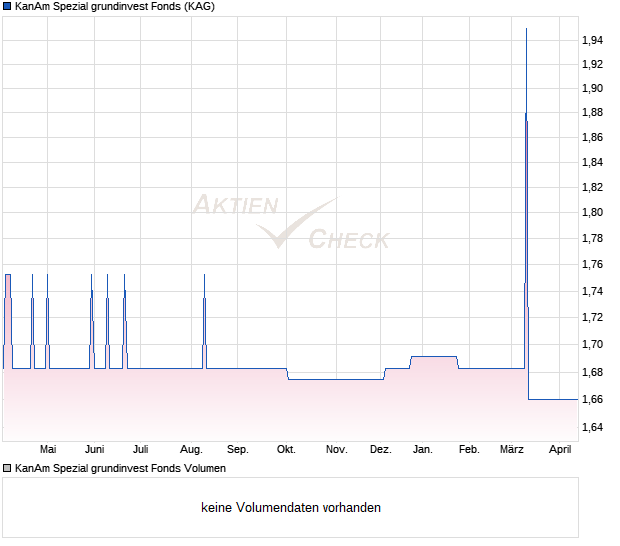
Task: Click the 'keine Volumendaten vorhanden' message
Action: (291, 508)
